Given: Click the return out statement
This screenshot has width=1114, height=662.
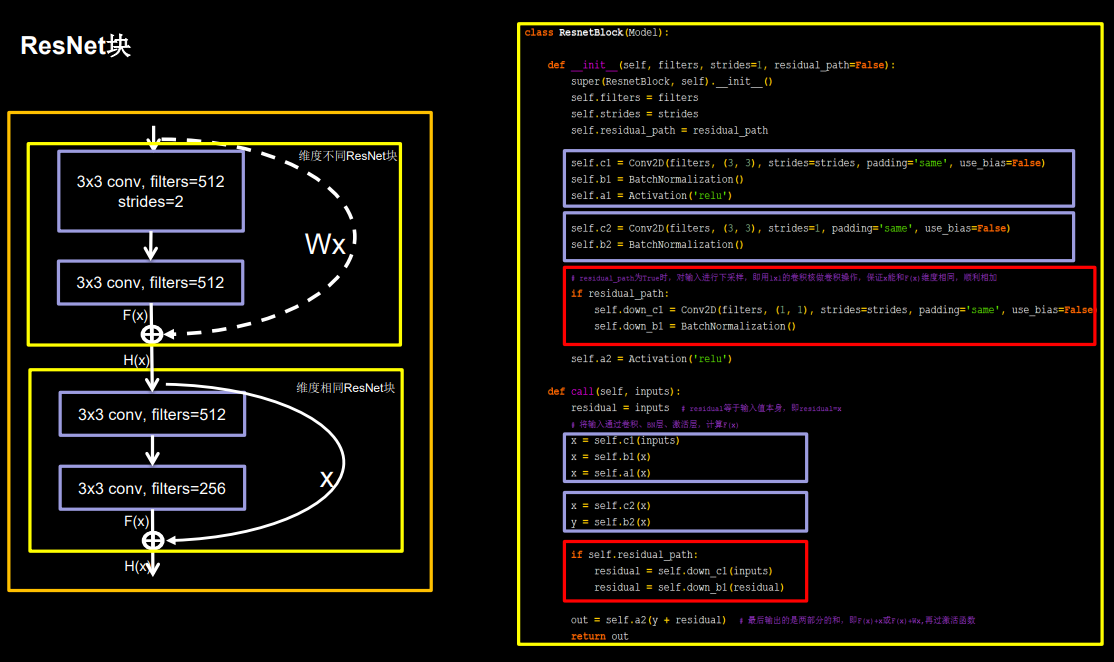Looking at the screenshot, I should pos(599,636).
